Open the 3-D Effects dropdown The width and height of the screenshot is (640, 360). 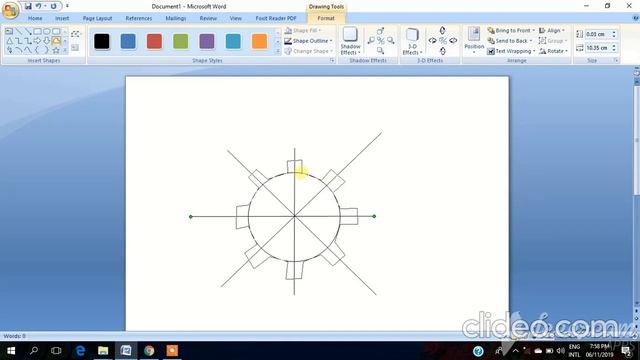point(412,41)
